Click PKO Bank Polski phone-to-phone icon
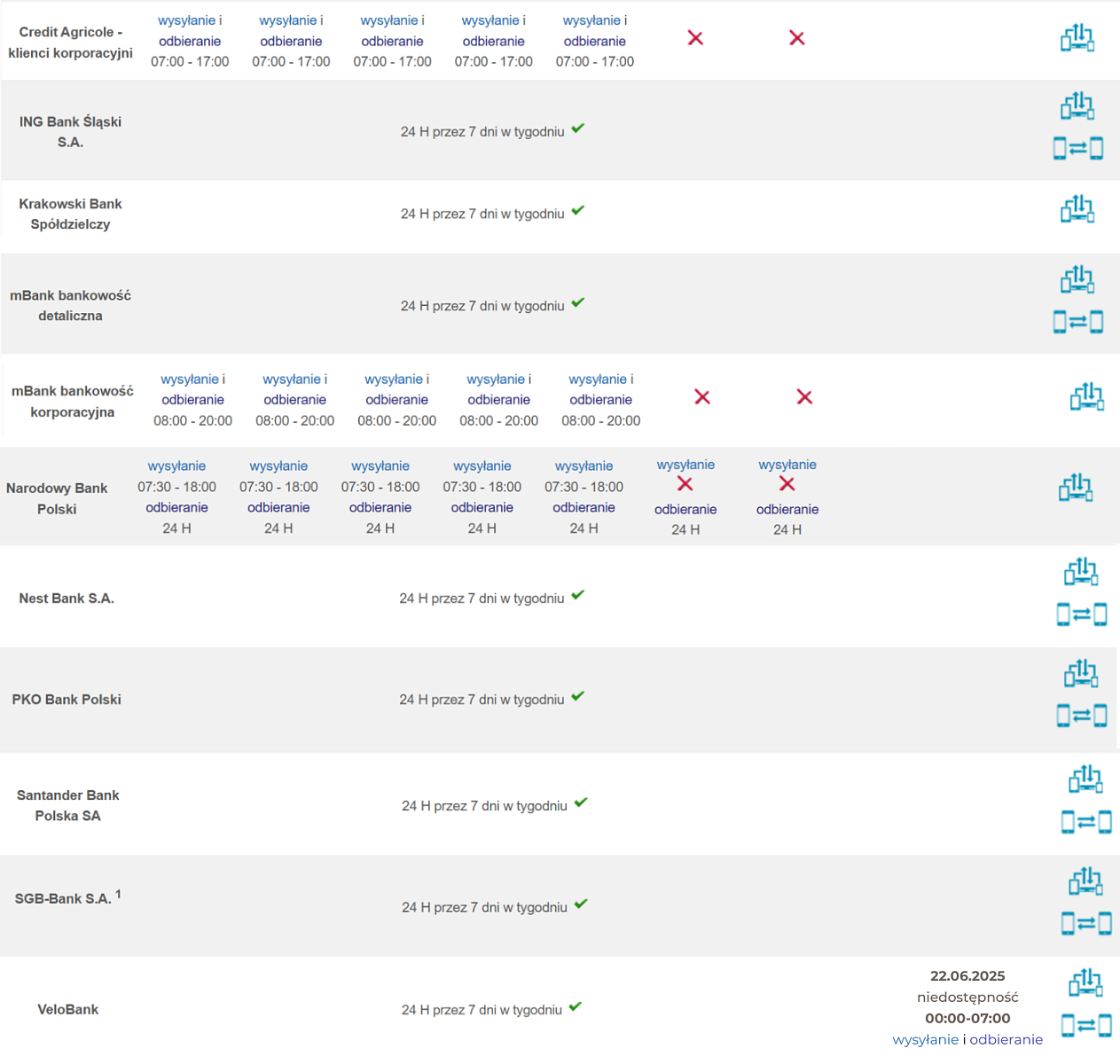Screen dimensions: 1120x1064 click(1082, 715)
